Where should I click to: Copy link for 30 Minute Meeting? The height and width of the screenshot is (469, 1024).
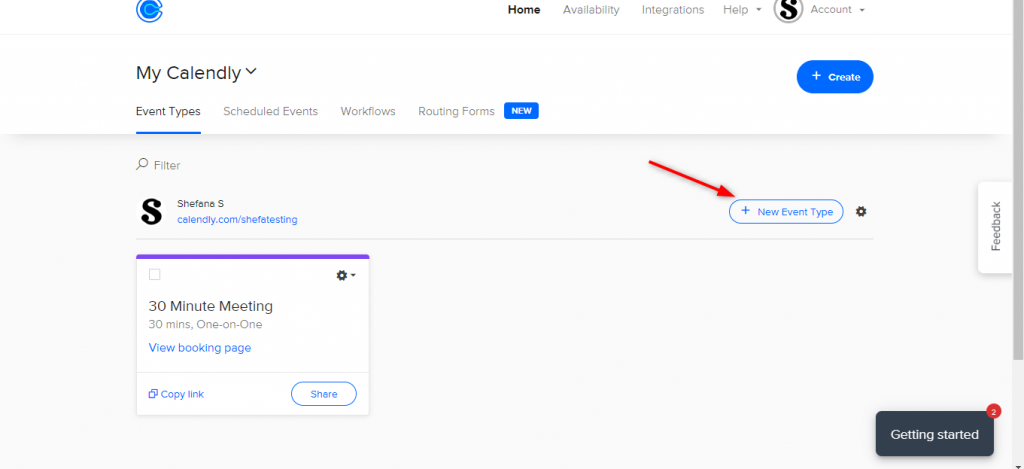[176, 394]
